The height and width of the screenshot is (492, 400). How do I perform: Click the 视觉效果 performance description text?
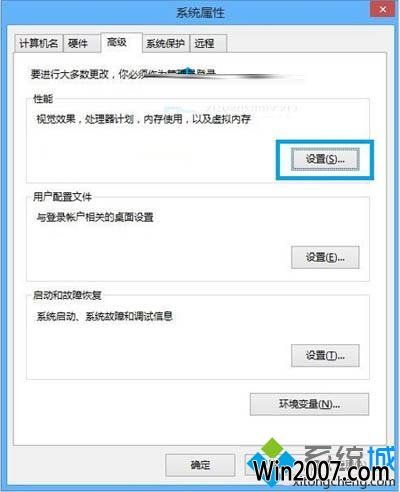coord(144,119)
